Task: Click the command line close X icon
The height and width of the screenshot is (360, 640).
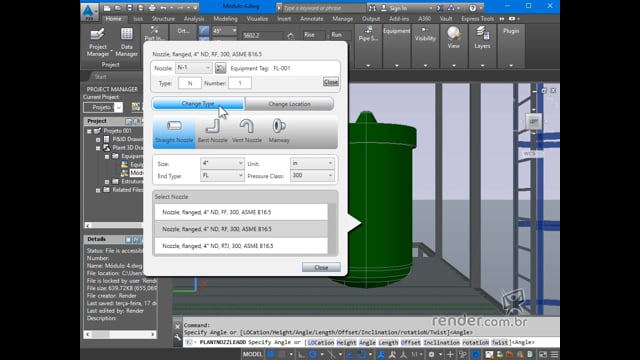Action: click(x=177, y=327)
